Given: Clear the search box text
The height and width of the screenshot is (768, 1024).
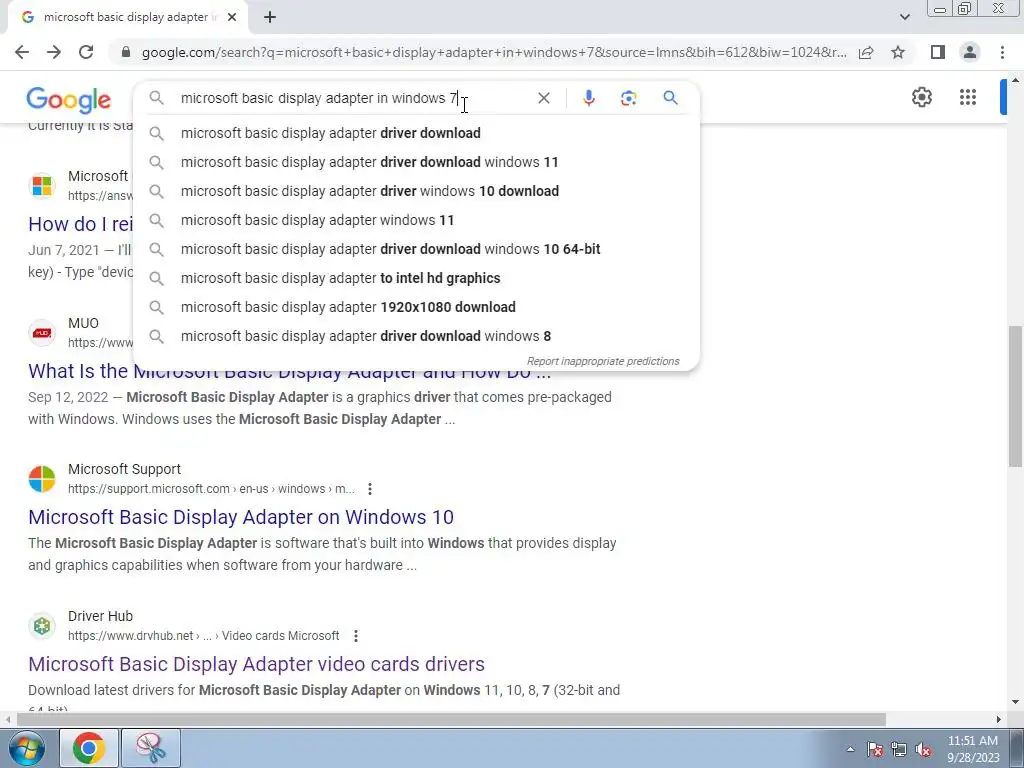Looking at the screenshot, I should point(543,98).
